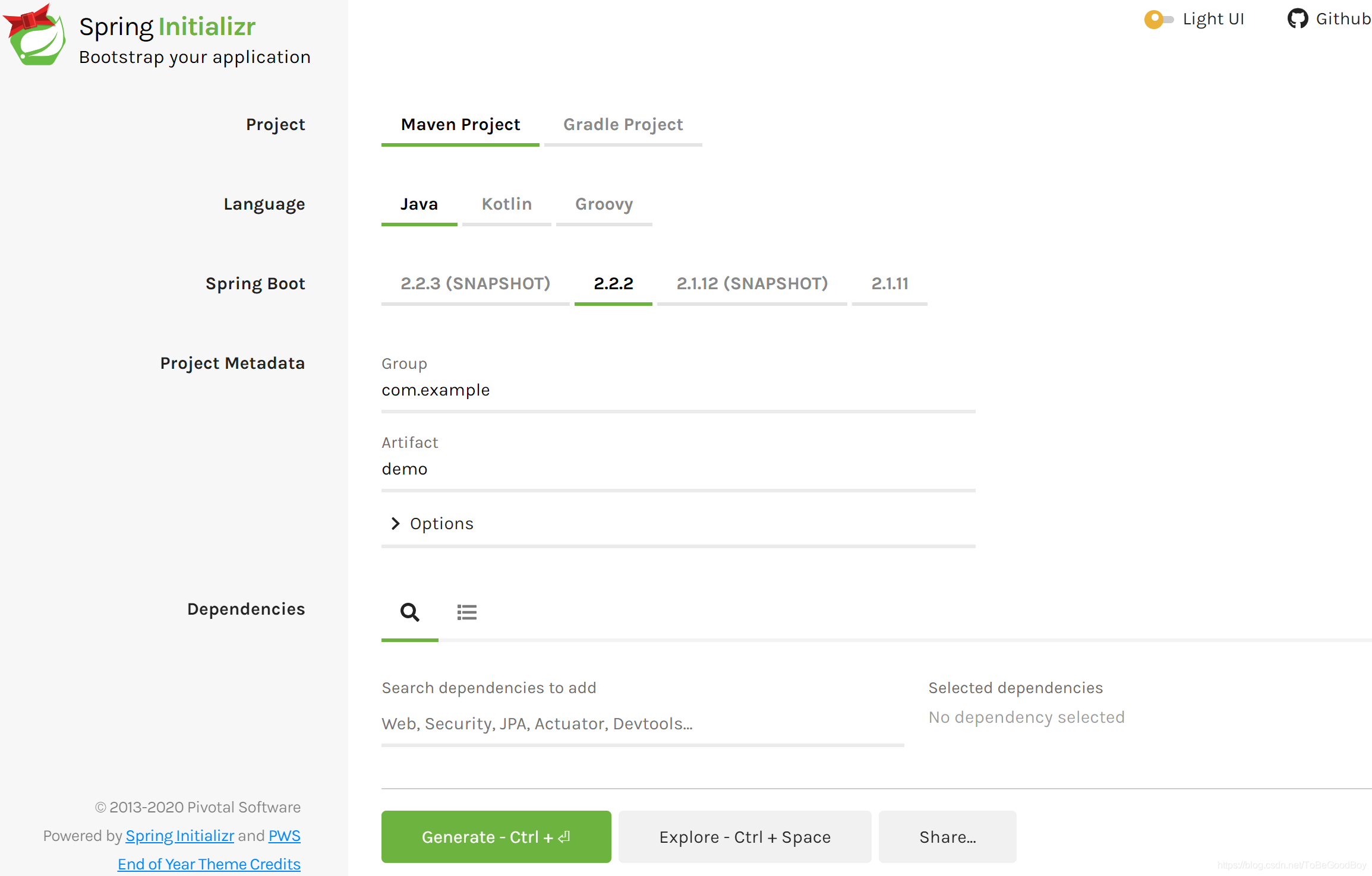Select Spring Boot 2.1.12 (SNAPSHOT)
The image size is (1372, 876).
[752, 284]
